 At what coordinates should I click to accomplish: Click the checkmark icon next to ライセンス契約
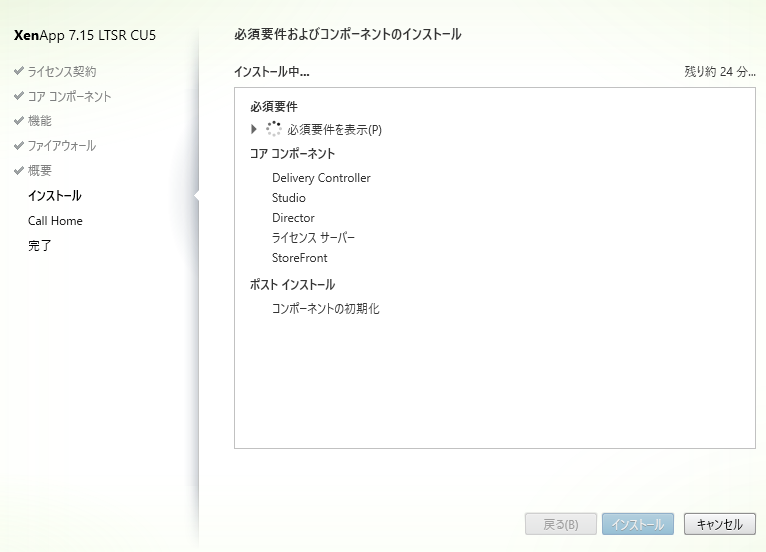(x=19, y=72)
